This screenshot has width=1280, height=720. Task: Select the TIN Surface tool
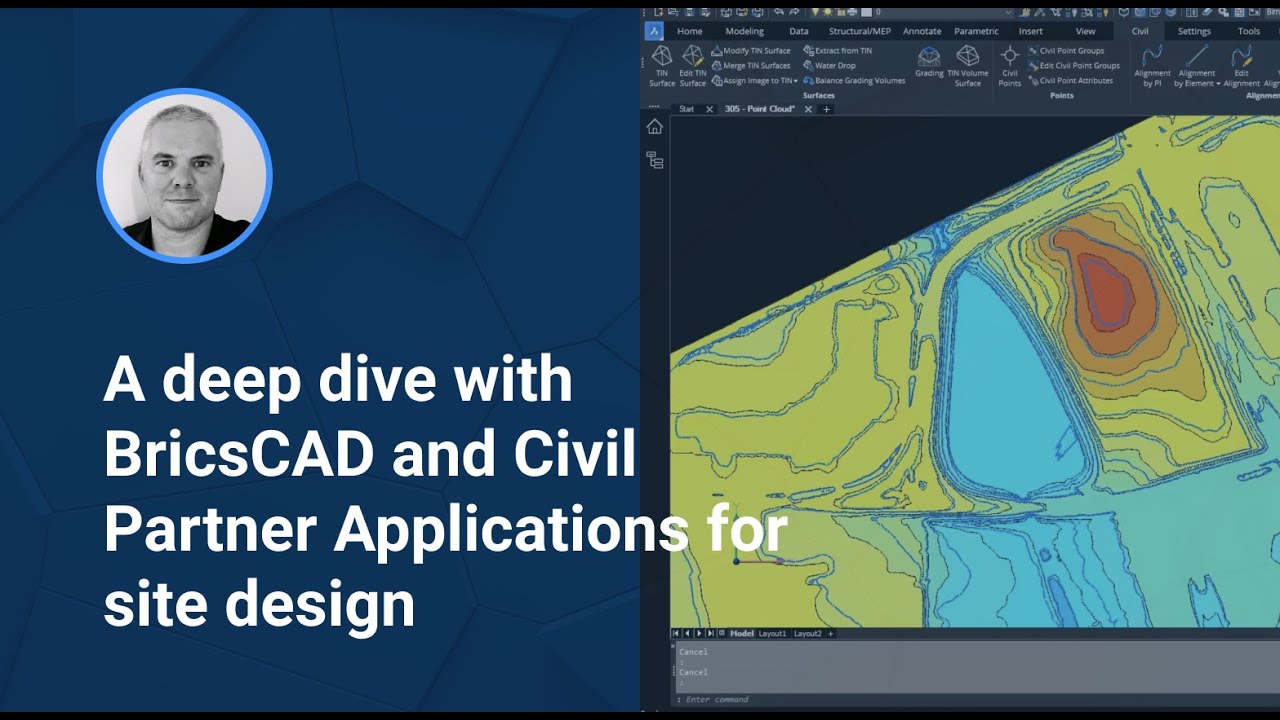(x=662, y=65)
